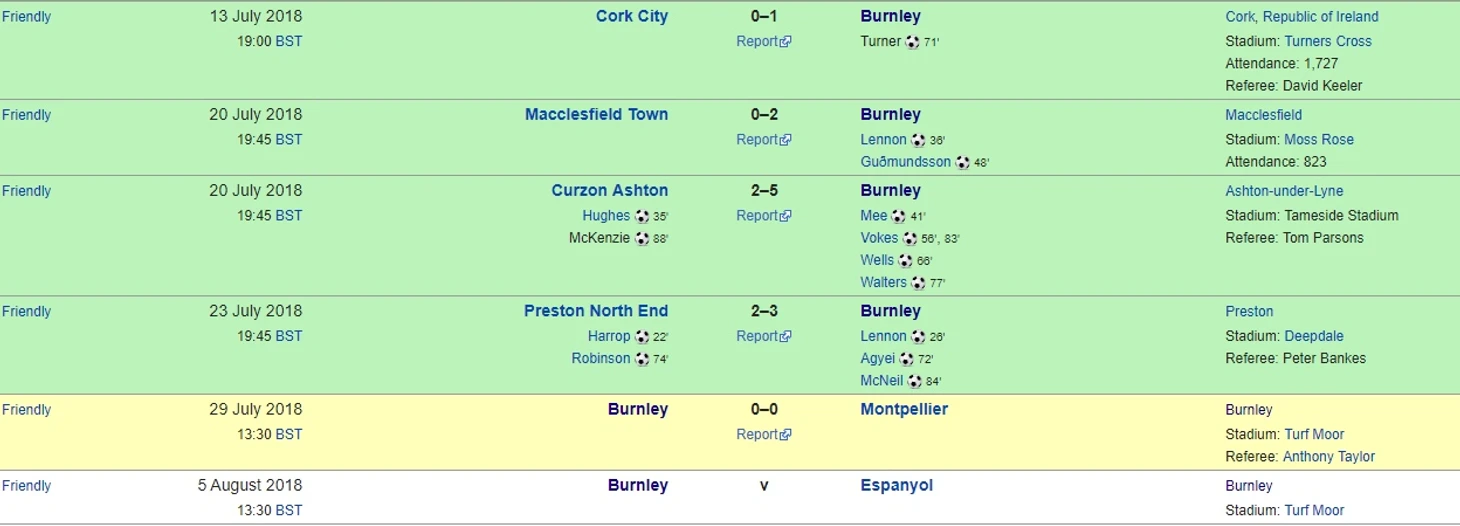Click Friendly link for 13 July match
1460x526 pixels.
point(26,17)
